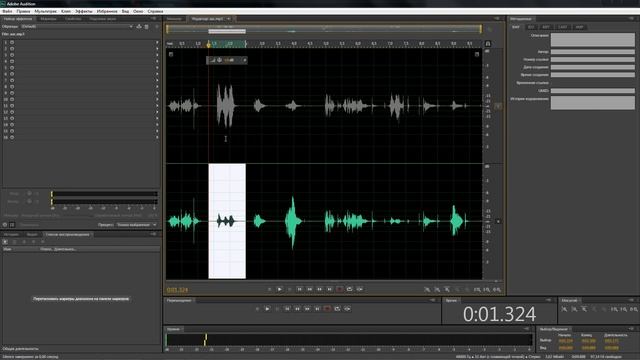Click Play in the Перемещение panel
The image size is (640, 360).
click(x=267, y=309)
